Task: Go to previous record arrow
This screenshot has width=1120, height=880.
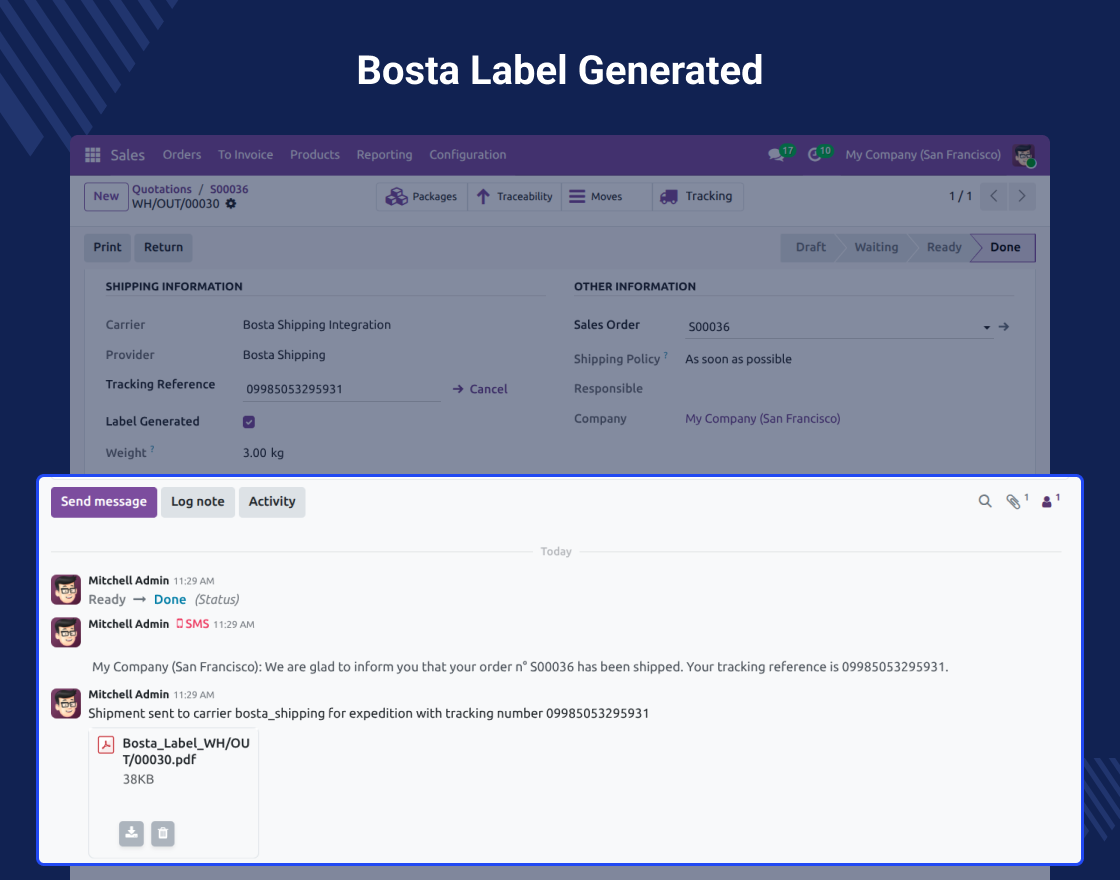Action: (994, 196)
